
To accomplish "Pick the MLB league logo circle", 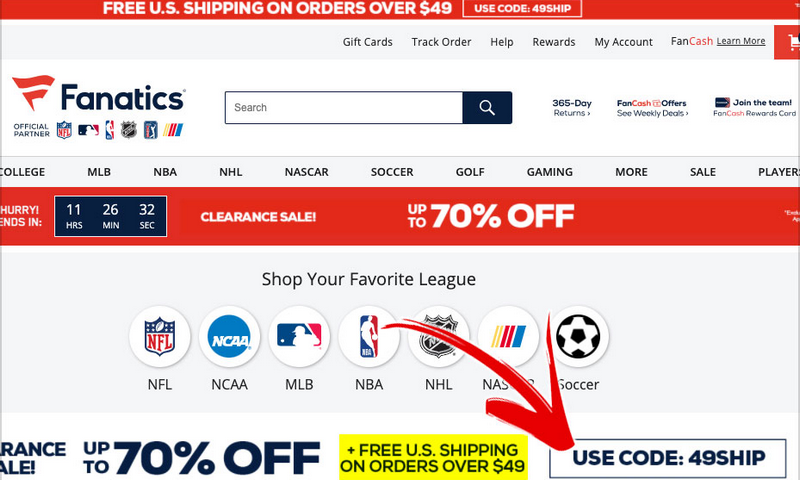I will pyautogui.click(x=299, y=337).
